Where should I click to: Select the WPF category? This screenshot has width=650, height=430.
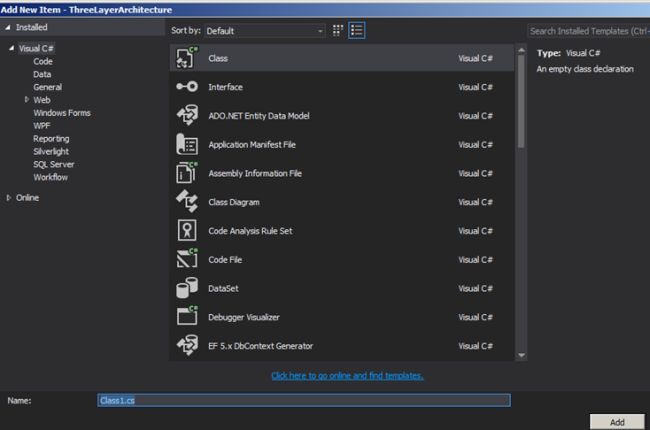click(x=41, y=126)
